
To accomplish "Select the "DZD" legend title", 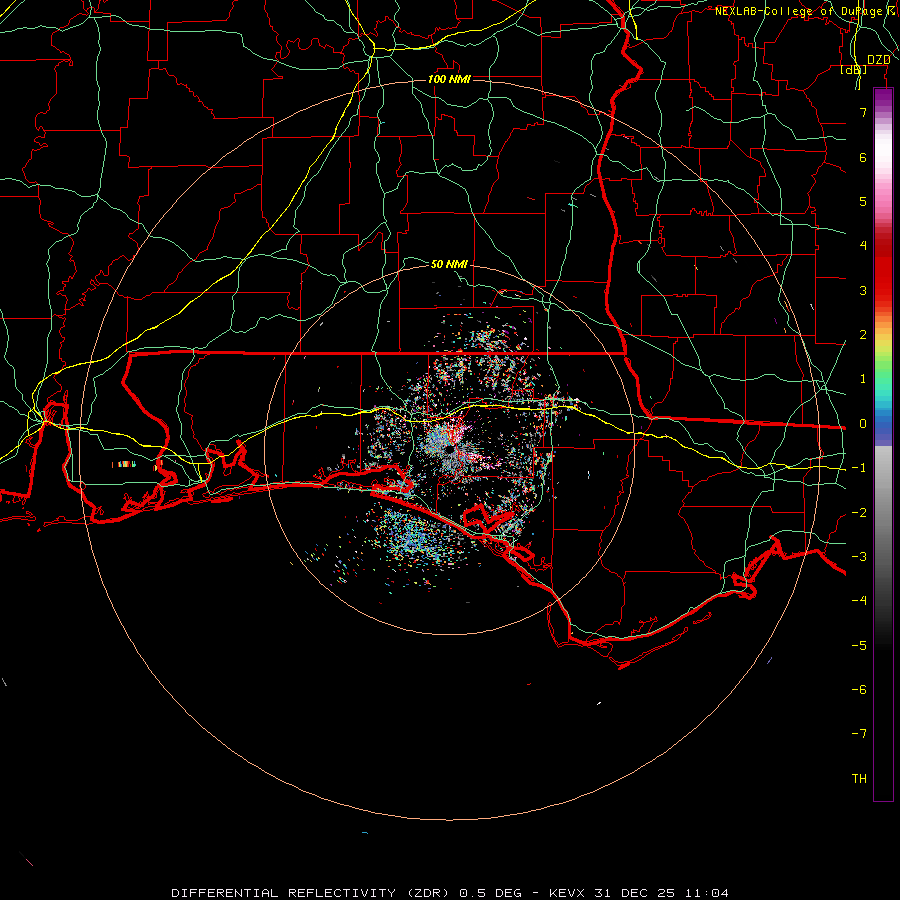I will 879,60.
